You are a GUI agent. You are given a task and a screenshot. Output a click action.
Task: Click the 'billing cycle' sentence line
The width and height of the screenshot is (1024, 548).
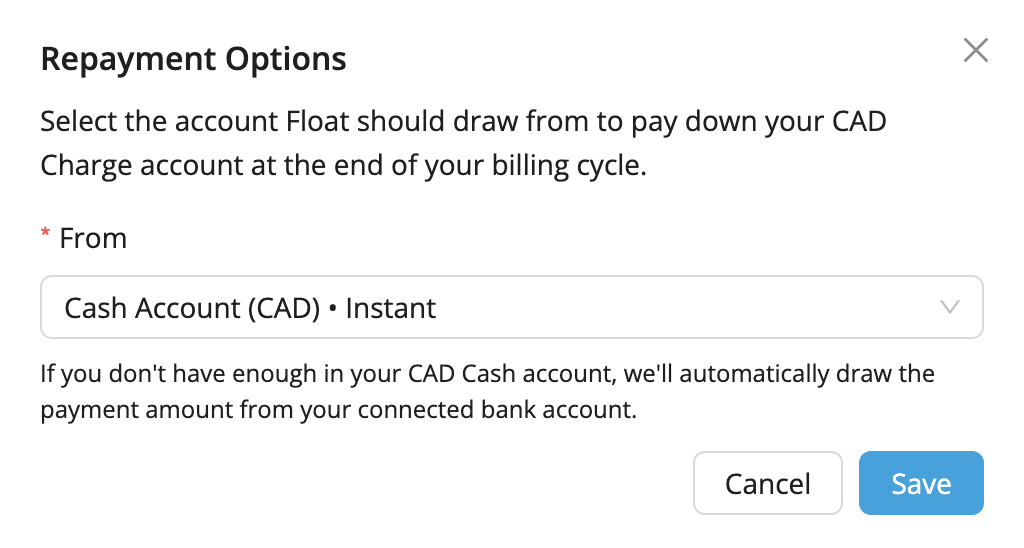tap(344, 165)
